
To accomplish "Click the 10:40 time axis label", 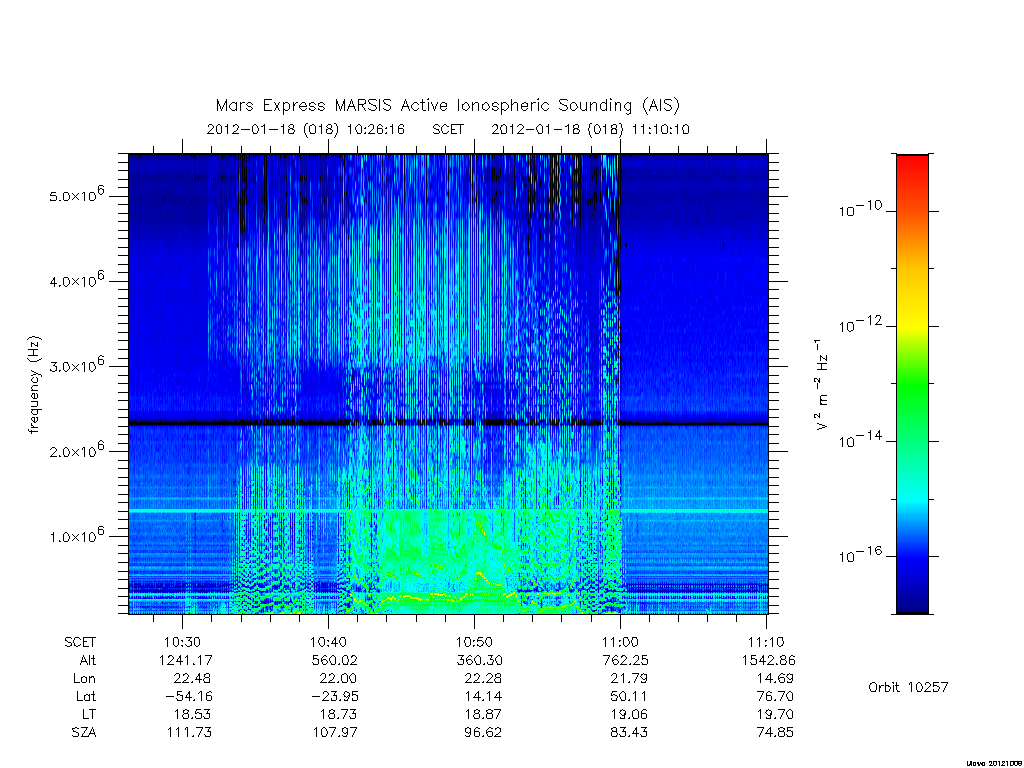I will pos(328,643).
